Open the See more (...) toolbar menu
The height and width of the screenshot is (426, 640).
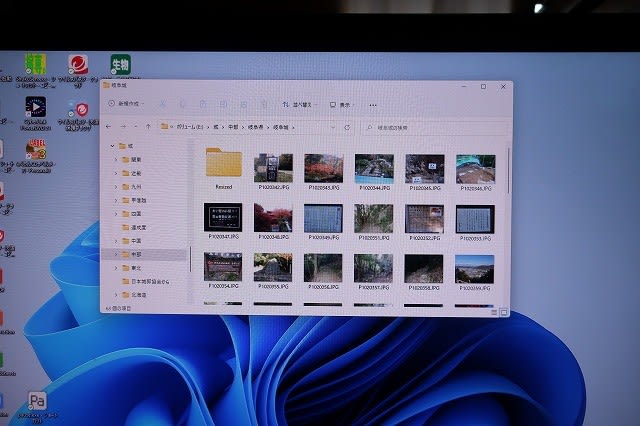[x=375, y=104]
